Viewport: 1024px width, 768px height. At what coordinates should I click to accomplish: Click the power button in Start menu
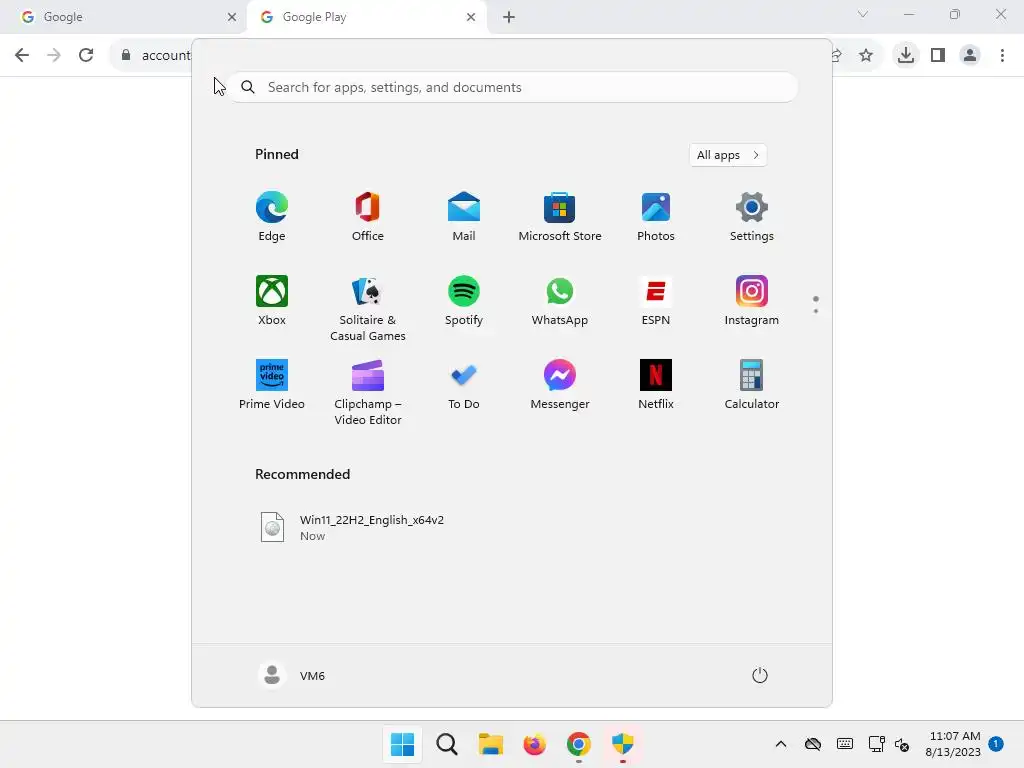tap(760, 675)
